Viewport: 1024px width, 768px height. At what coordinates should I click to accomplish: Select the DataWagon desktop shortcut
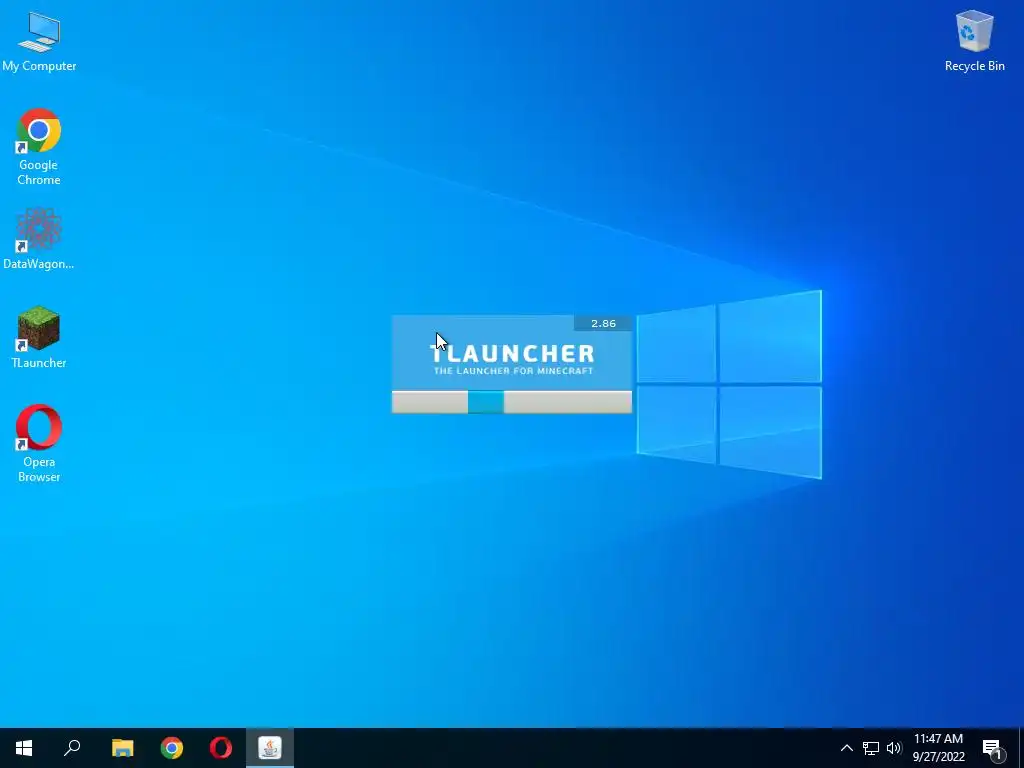pos(39,238)
